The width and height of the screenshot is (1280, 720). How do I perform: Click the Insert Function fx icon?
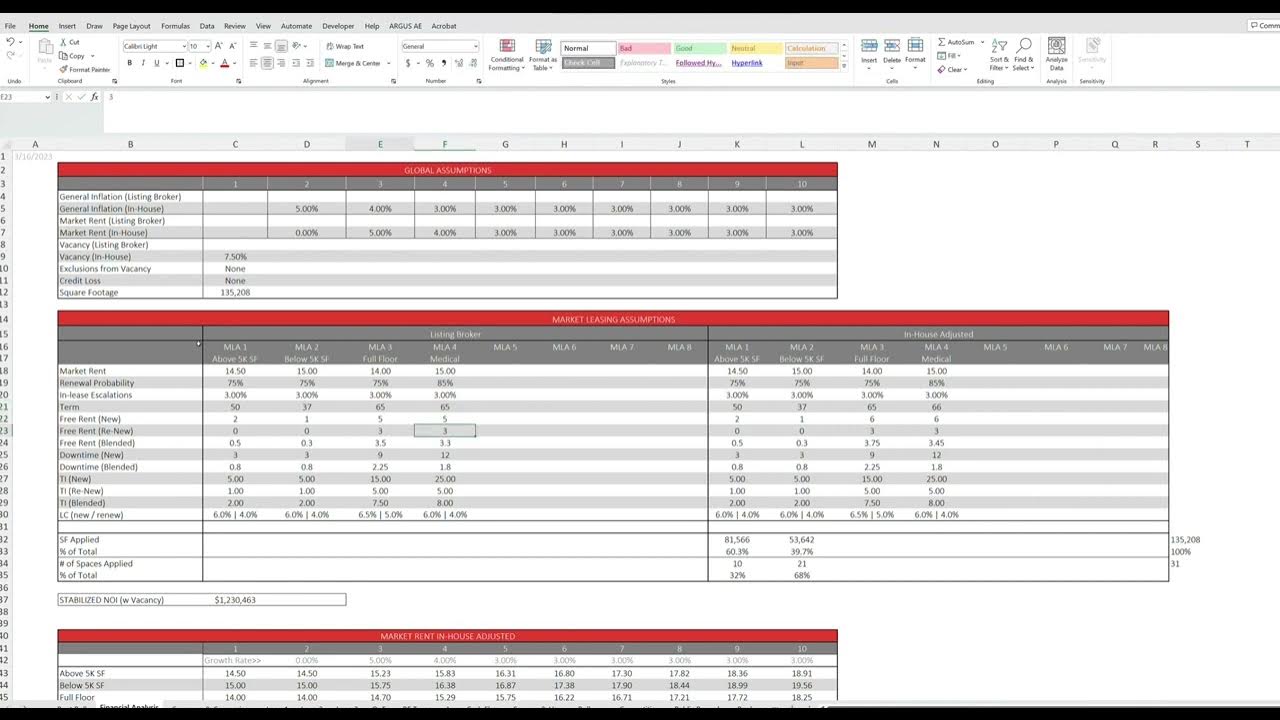click(95, 97)
